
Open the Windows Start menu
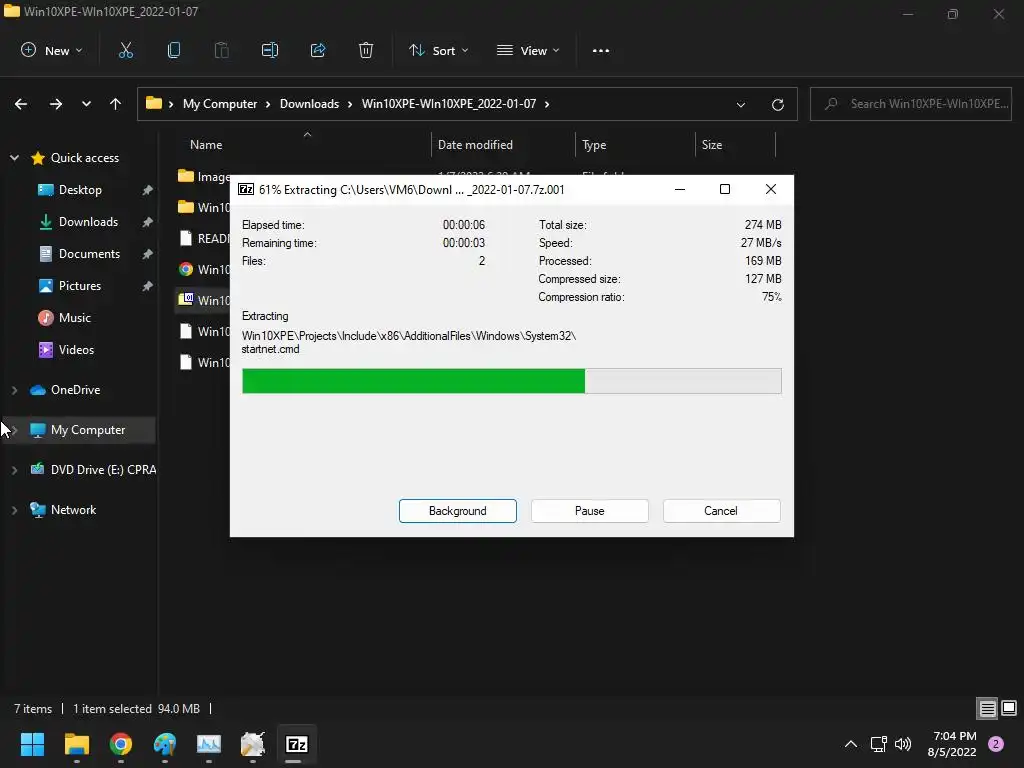point(33,744)
